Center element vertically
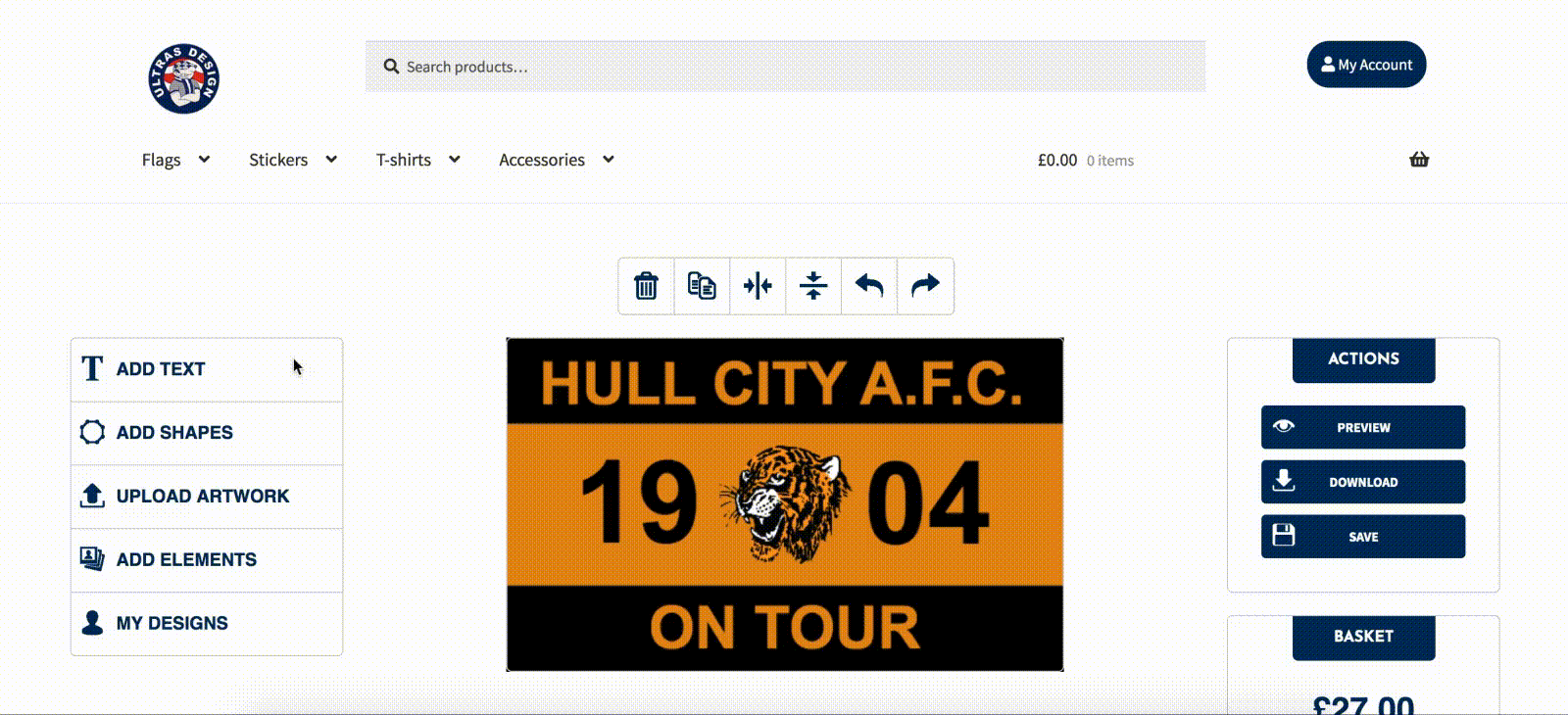 (x=813, y=286)
